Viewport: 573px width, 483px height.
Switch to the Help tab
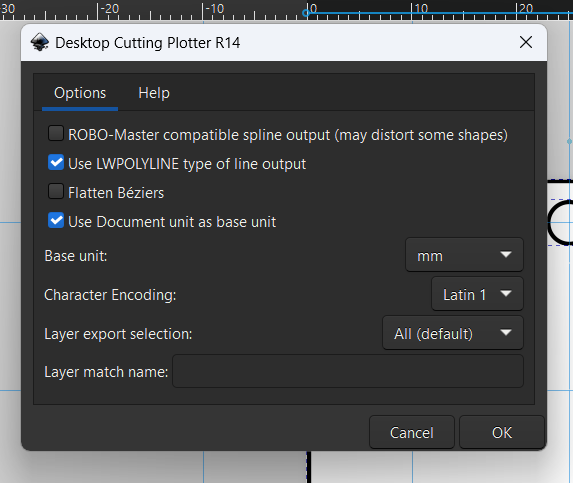click(154, 93)
